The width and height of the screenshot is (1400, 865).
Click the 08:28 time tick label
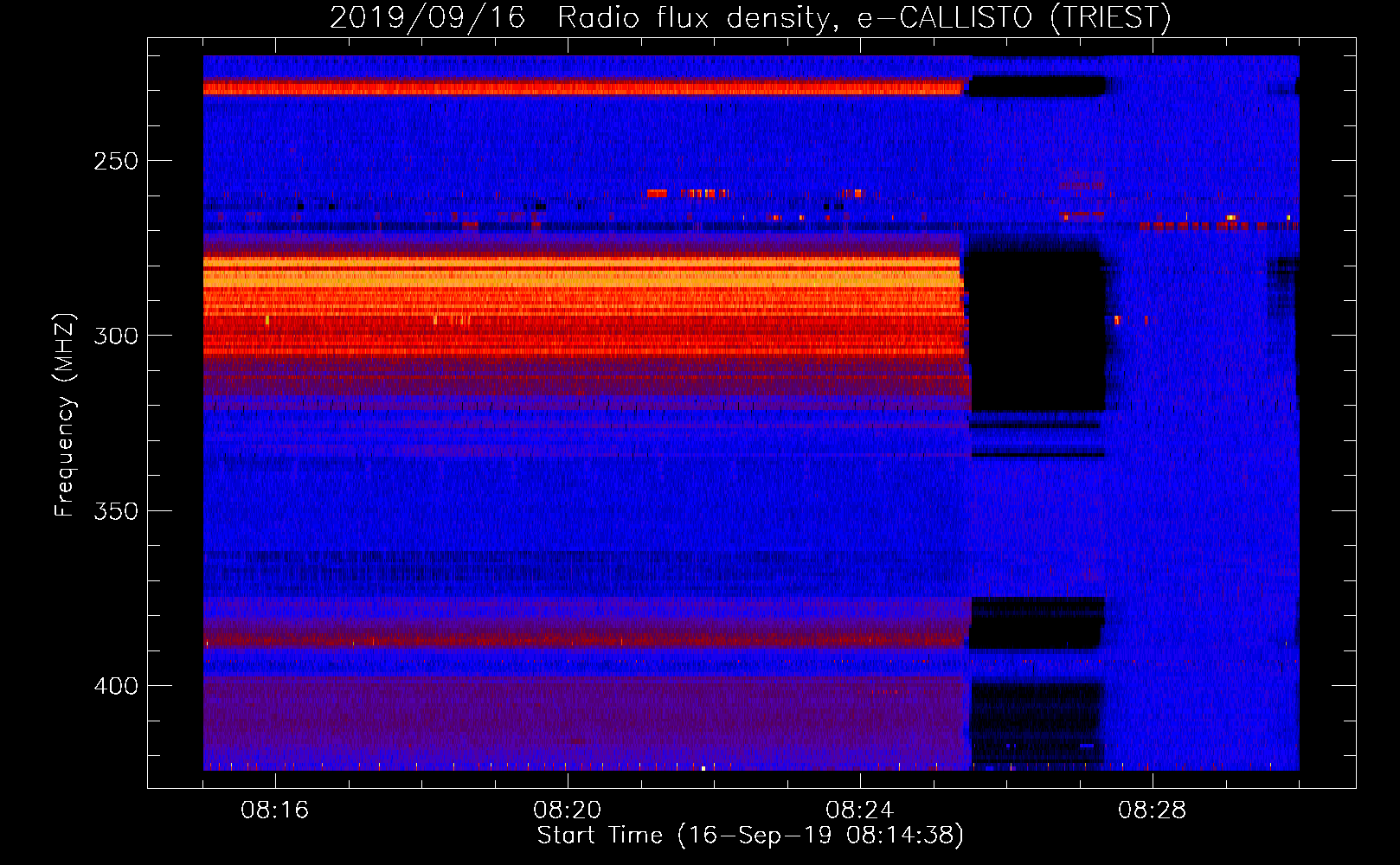pyautogui.click(x=1152, y=811)
